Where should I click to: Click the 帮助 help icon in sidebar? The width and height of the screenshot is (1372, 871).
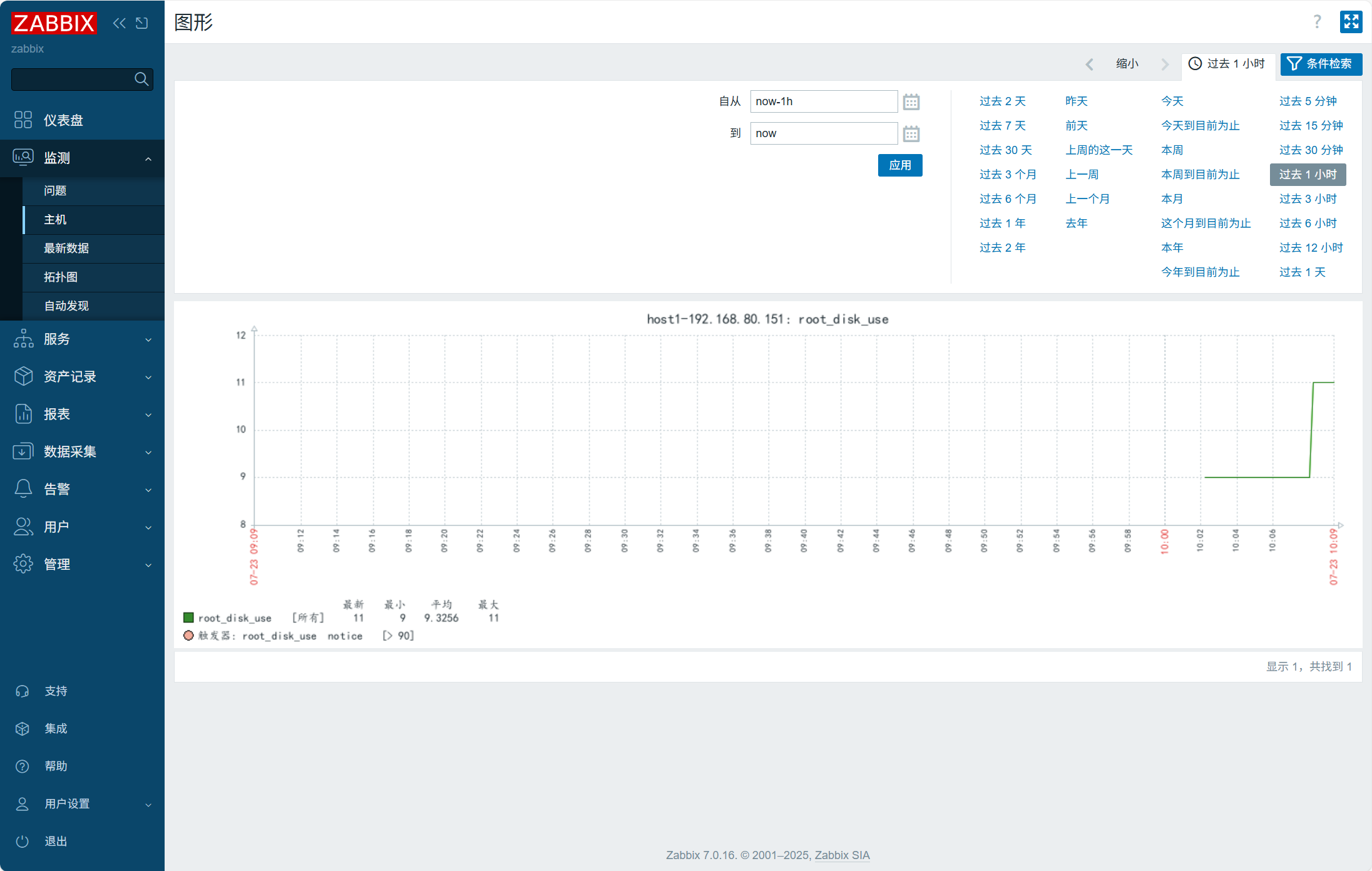click(x=23, y=766)
